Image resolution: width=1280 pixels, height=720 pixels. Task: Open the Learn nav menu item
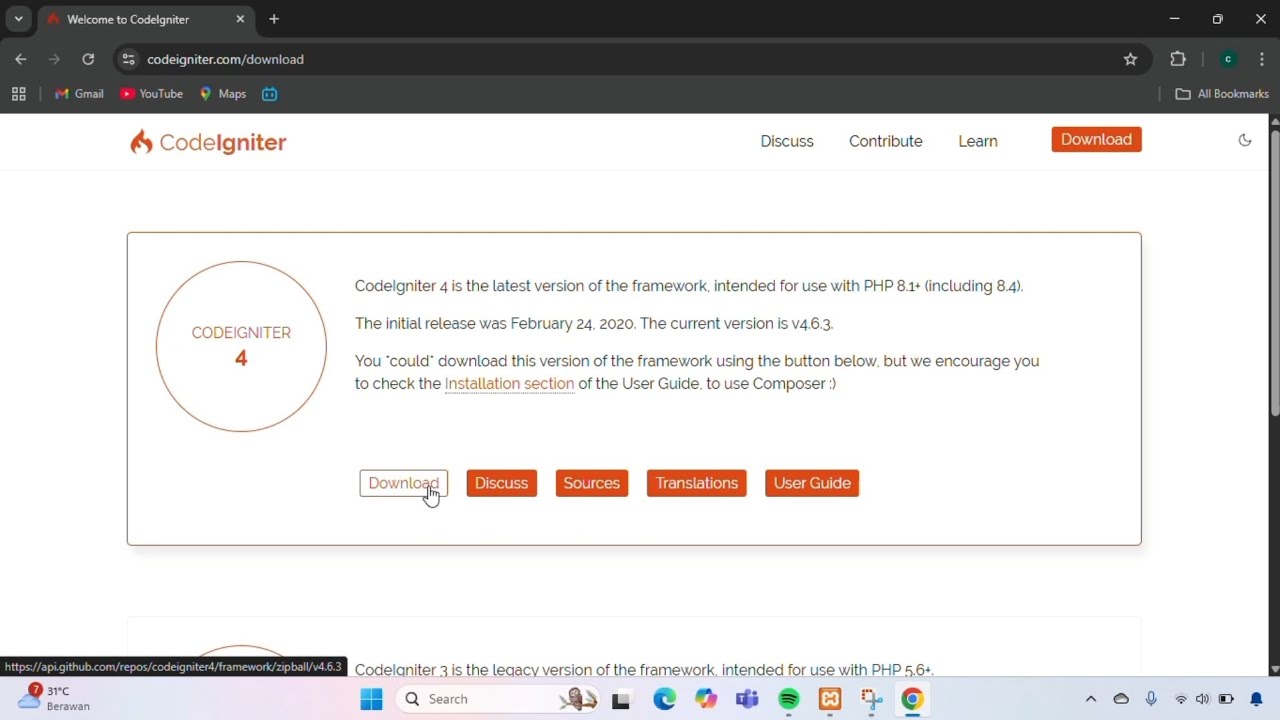[x=978, y=141]
